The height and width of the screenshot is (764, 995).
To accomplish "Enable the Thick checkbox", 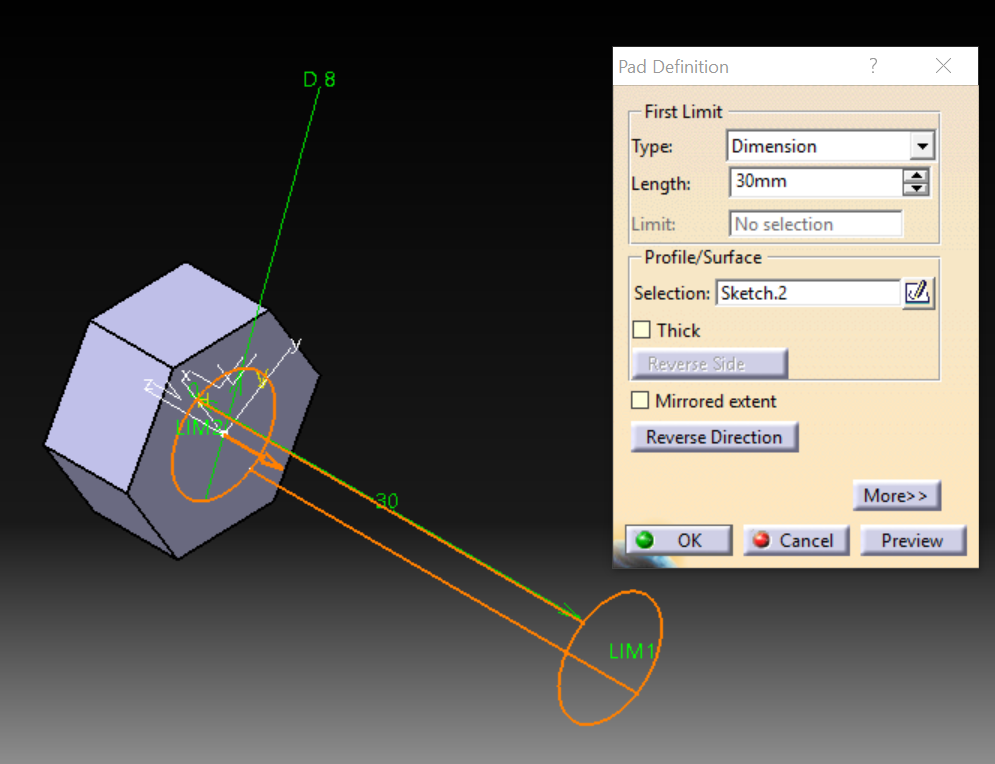I will (642, 330).
